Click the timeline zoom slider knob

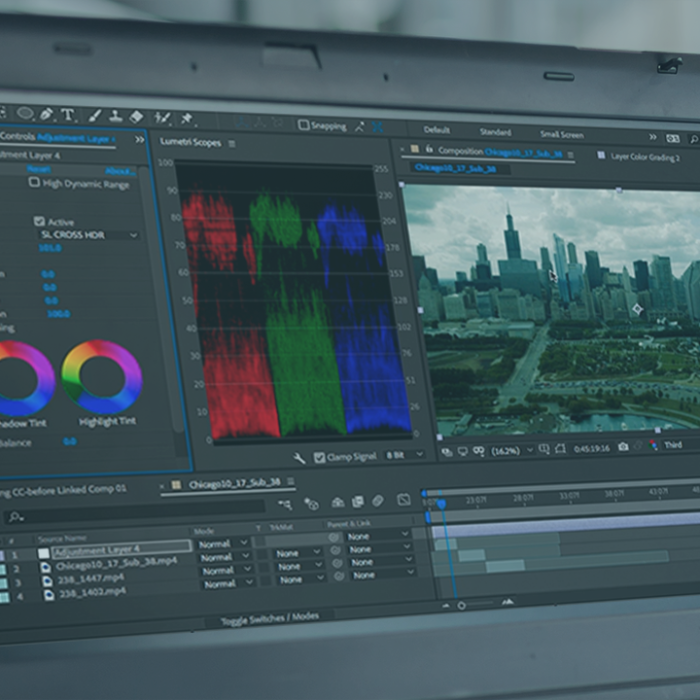pyautogui.click(x=462, y=606)
